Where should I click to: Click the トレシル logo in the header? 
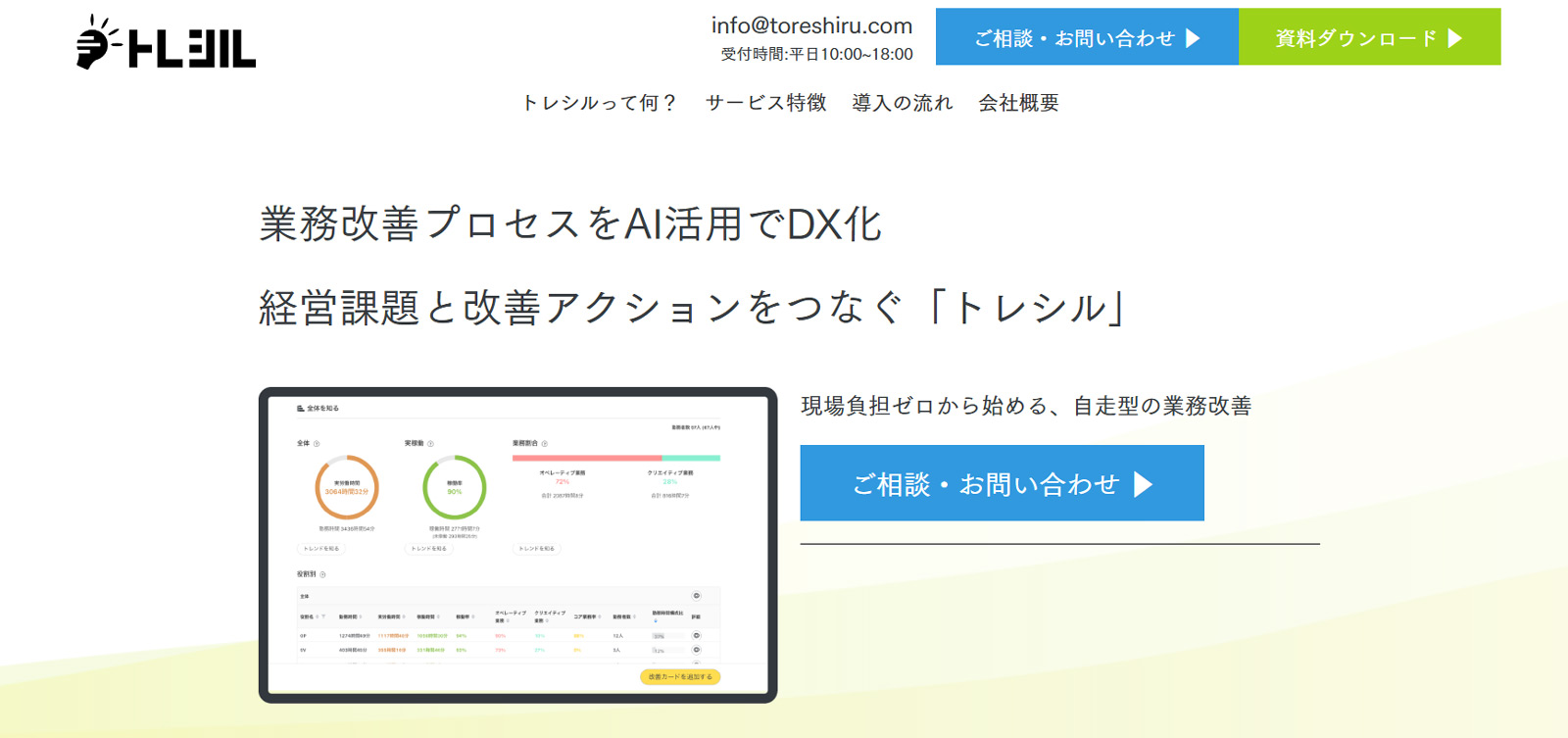tap(166, 42)
